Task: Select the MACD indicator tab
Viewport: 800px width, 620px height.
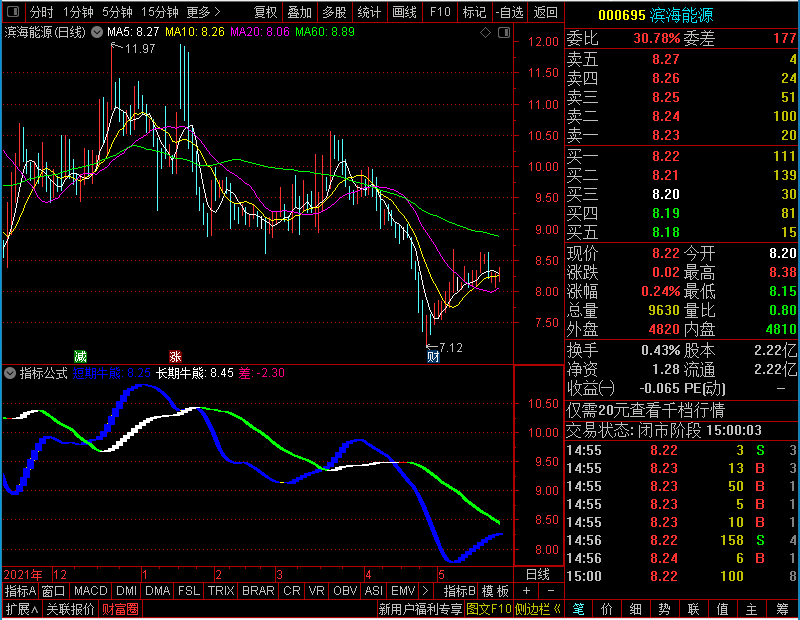Action: tap(91, 591)
